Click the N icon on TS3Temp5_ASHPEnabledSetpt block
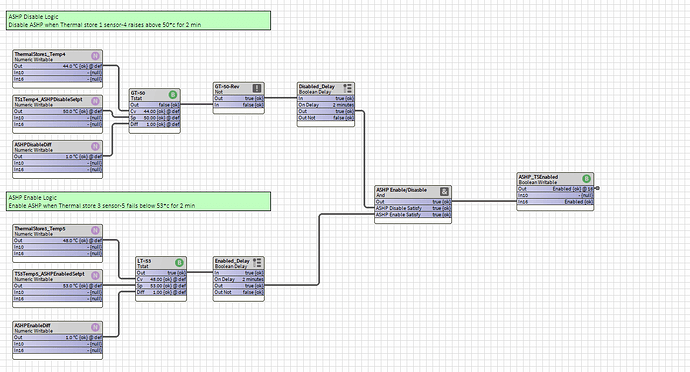690x372 pixels. [x=95, y=276]
